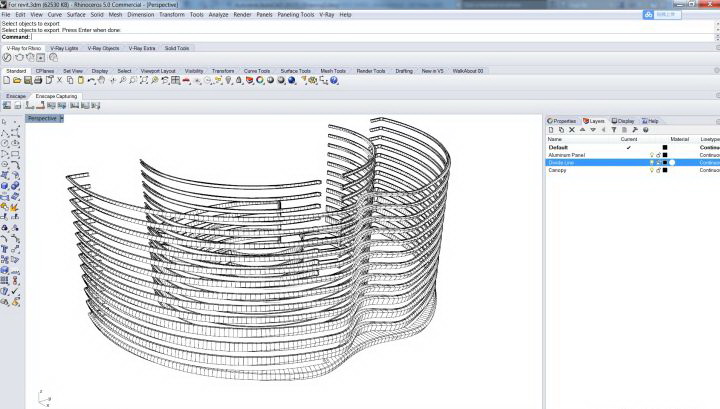Click the Undo arrow icon

(90, 80)
